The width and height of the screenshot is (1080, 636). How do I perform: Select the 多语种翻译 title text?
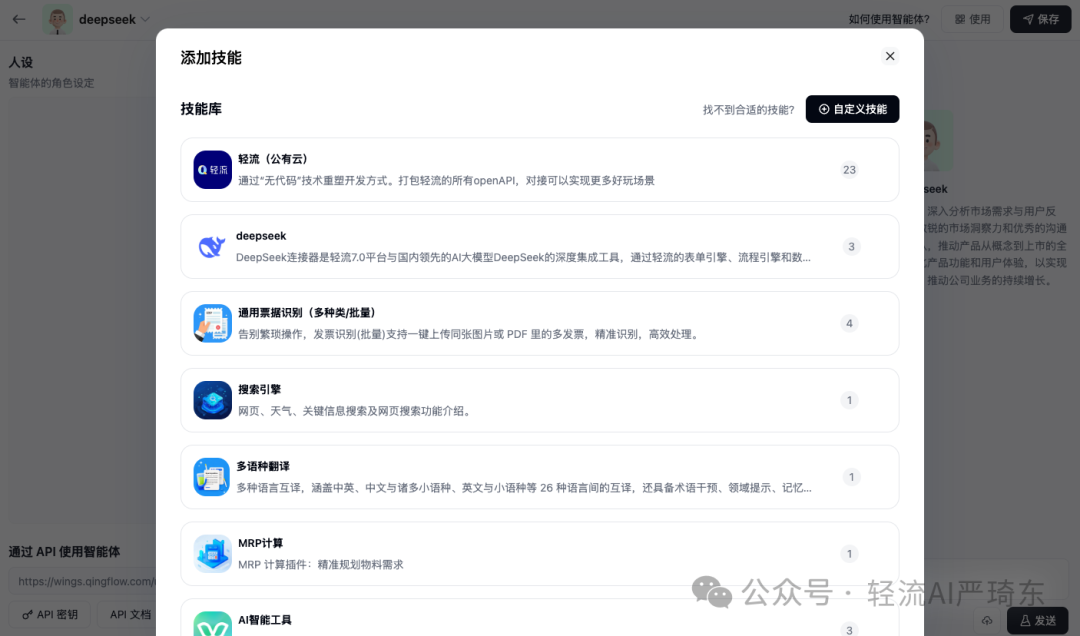click(263, 466)
